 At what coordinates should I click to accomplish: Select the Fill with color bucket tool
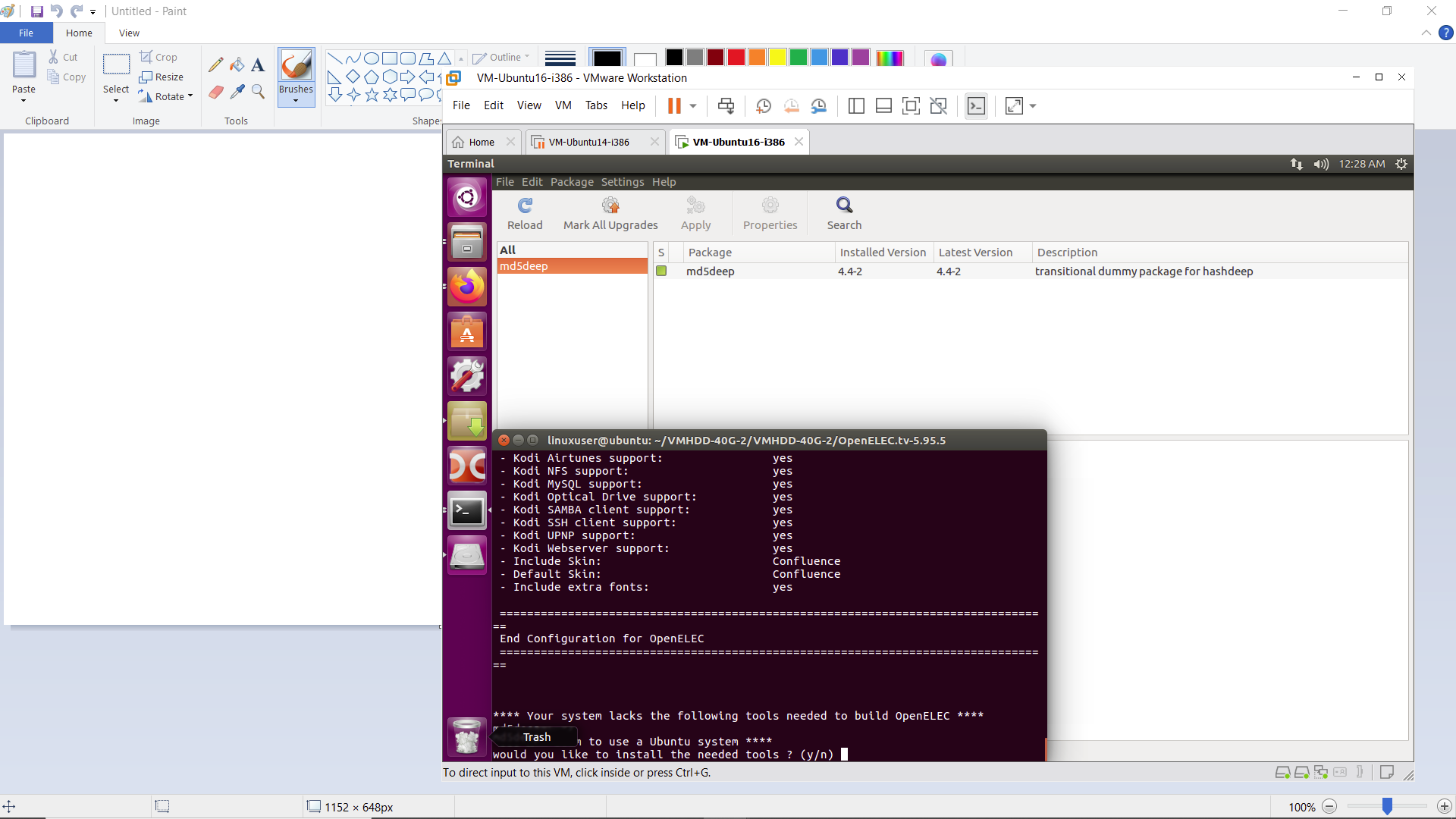point(237,65)
